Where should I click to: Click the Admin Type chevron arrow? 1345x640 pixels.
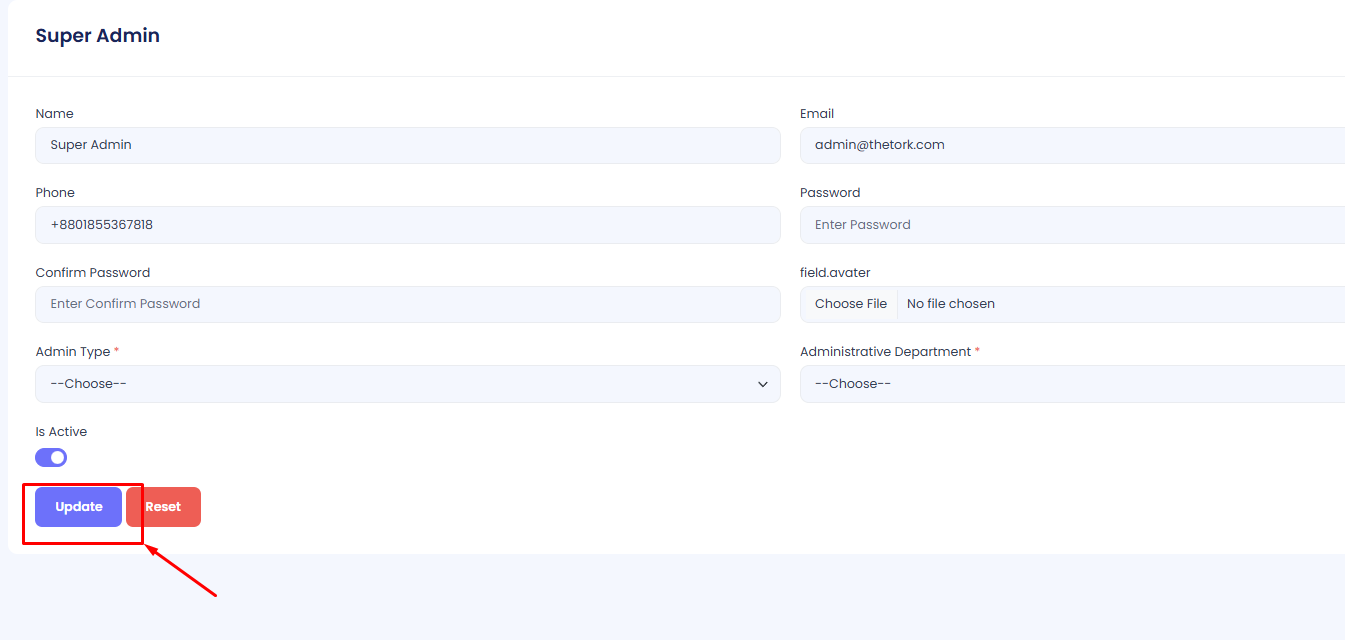coord(763,384)
